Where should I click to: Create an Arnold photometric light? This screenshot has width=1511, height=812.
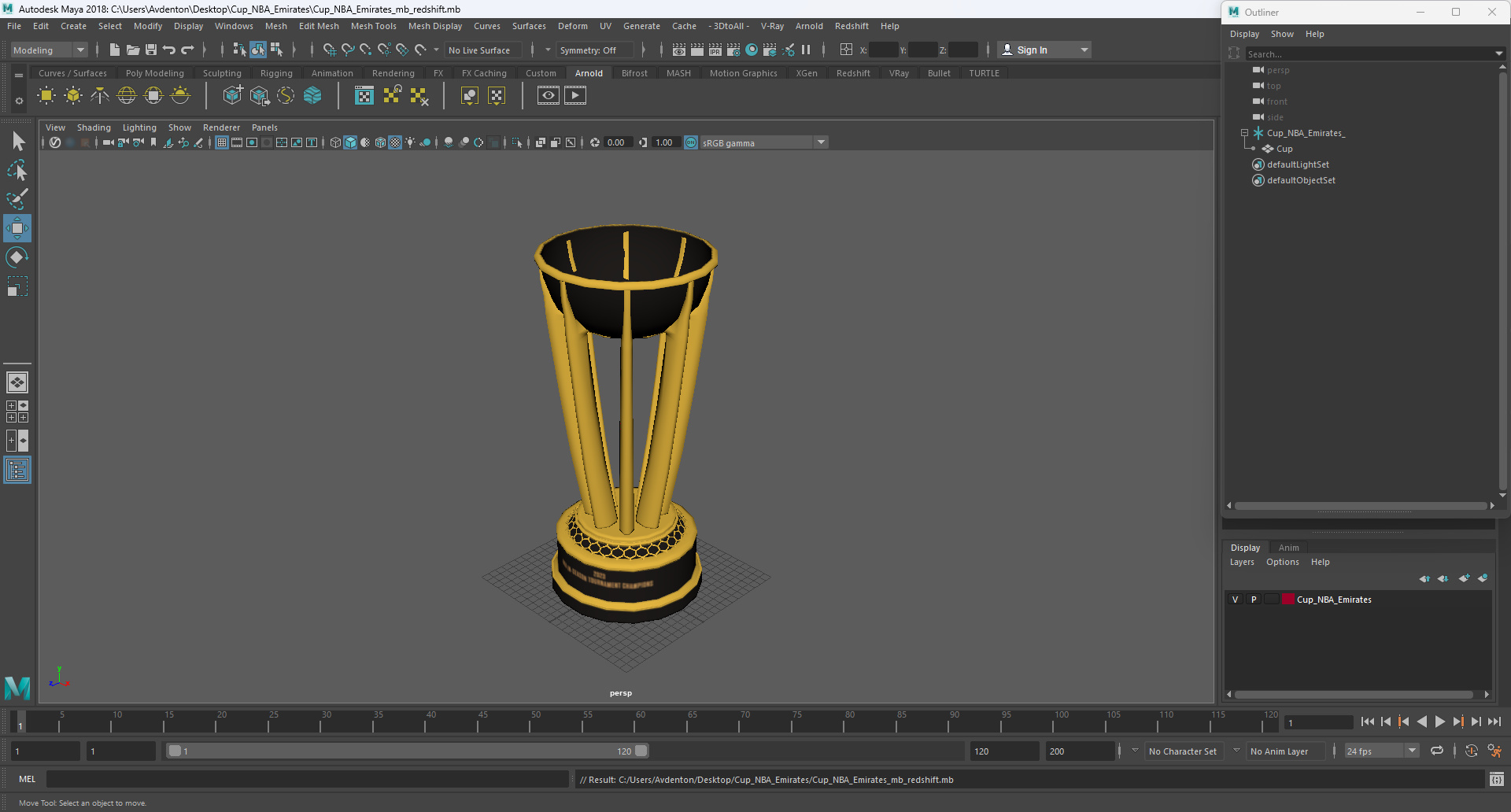click(100, 96)
